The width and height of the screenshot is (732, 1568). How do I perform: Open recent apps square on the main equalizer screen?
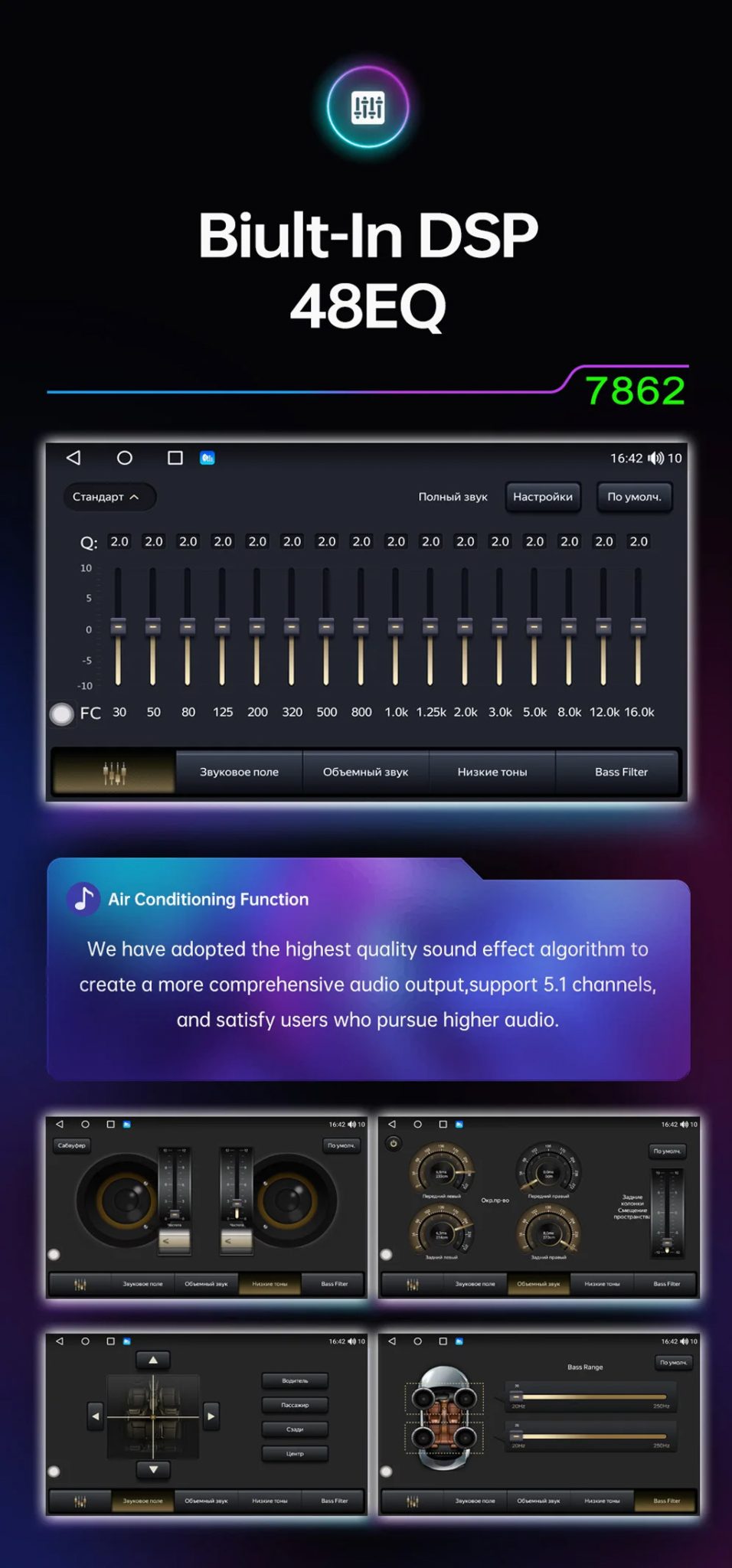[175, 457]
